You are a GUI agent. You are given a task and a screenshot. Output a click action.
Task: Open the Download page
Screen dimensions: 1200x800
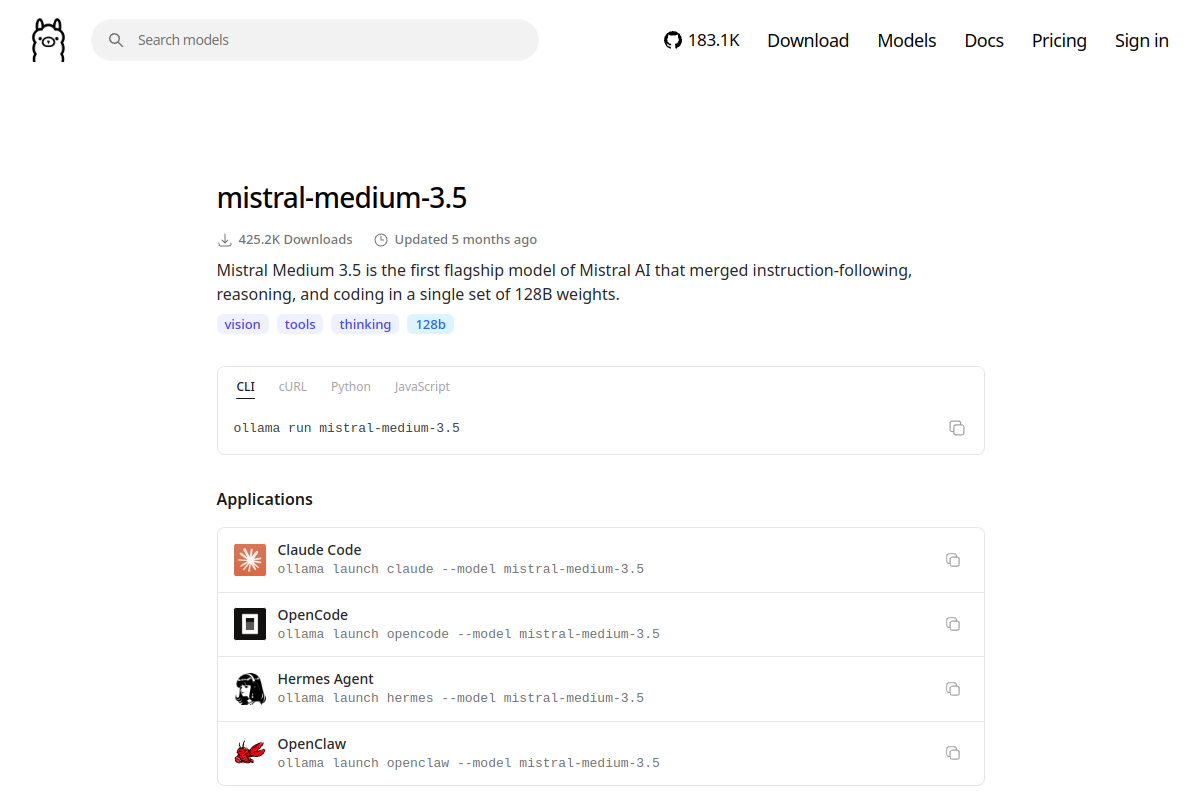[x=808, y=40]
